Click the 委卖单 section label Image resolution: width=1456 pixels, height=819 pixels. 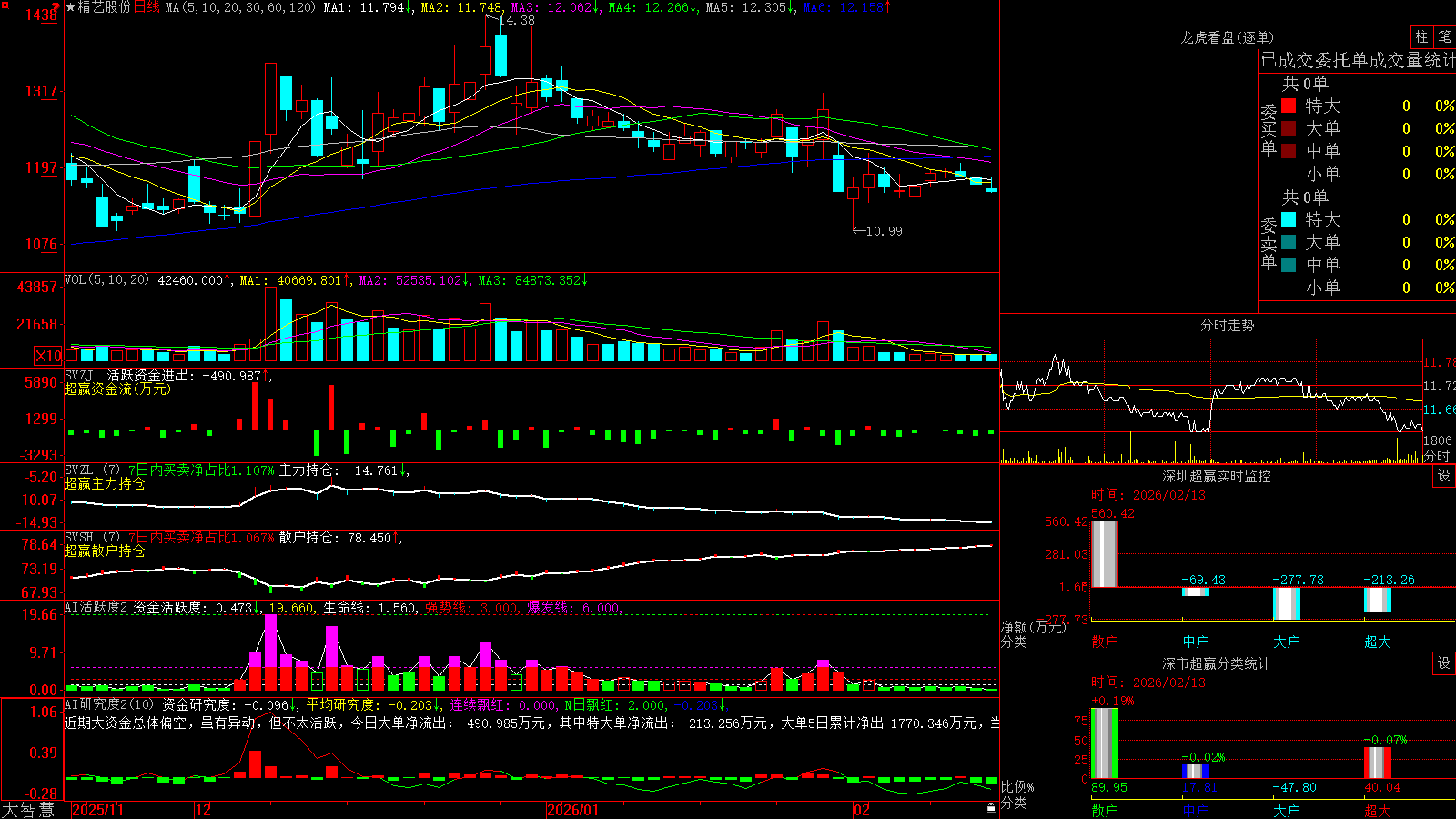click(x=1269, y=242)
